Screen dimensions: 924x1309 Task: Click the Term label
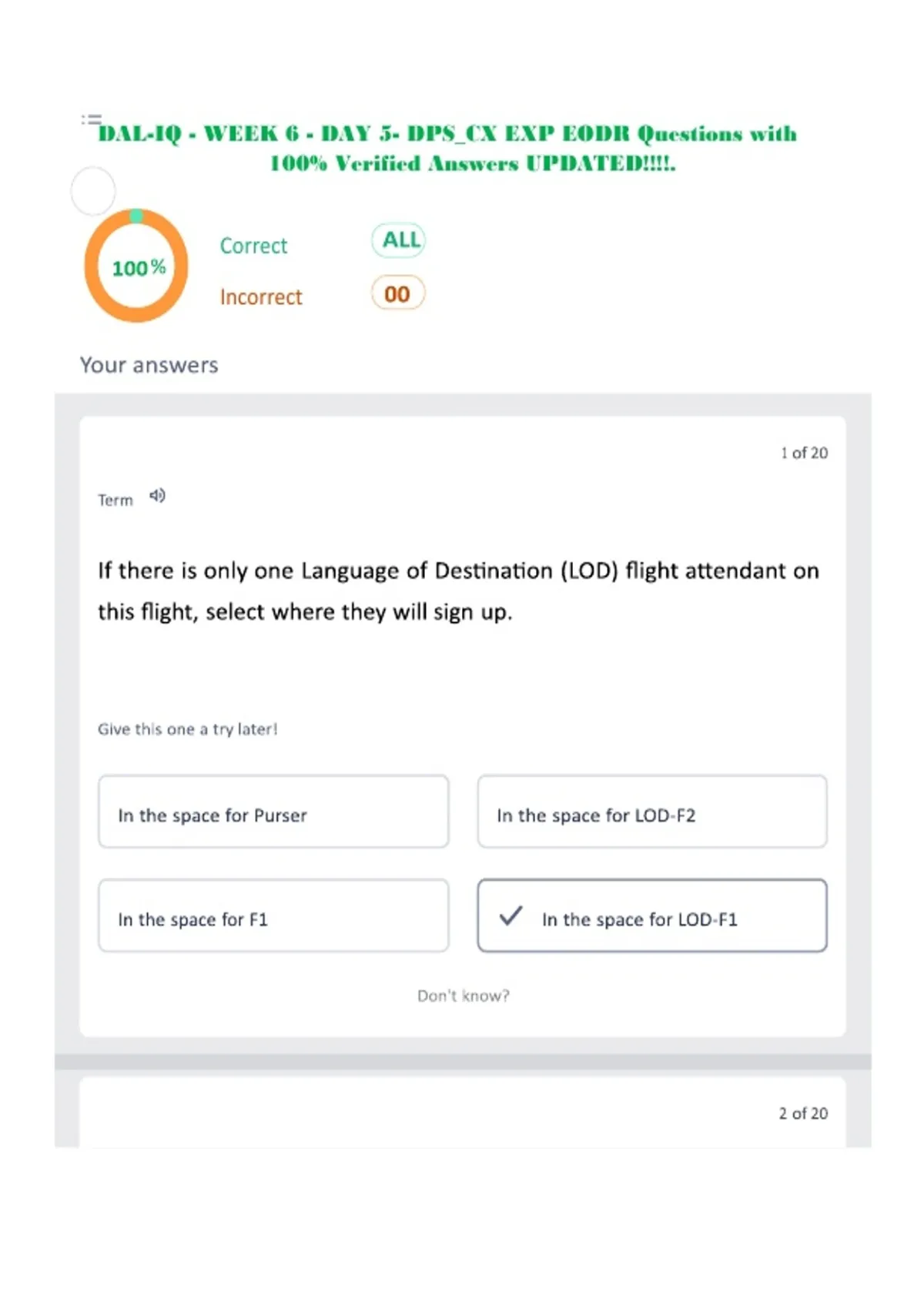tap(115, 500)
